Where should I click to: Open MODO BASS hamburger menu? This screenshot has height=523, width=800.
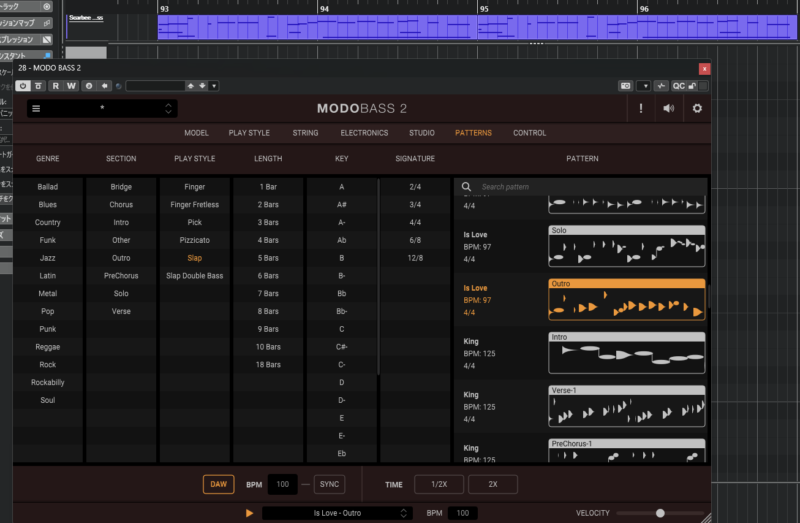click(36, 108)
